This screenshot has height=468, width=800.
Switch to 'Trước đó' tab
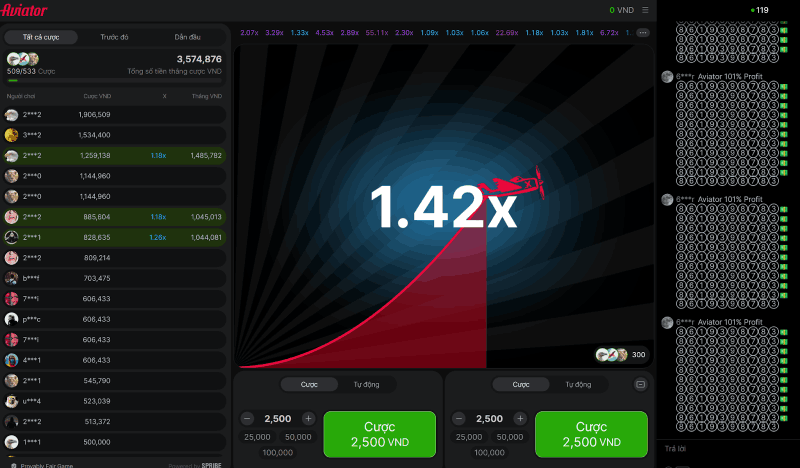[x=114, y=37]
